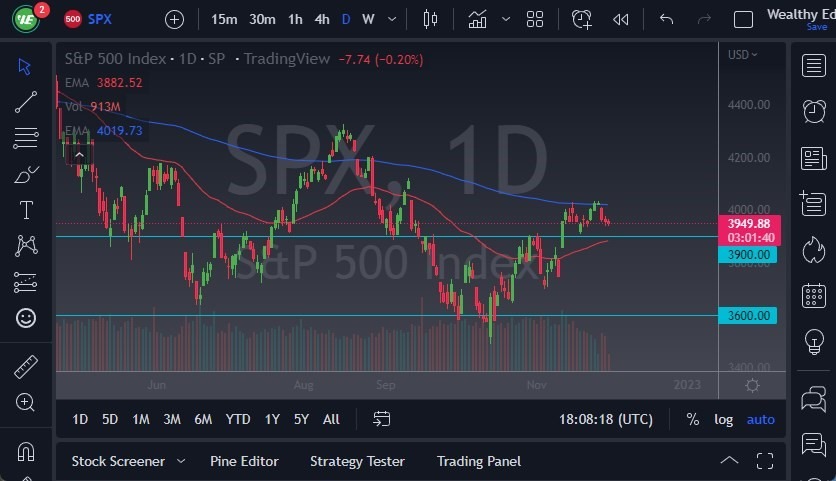Open the Strategy Tester tab
The height and width of the screenshot is (481, 836).
click(x=357, y=461)
